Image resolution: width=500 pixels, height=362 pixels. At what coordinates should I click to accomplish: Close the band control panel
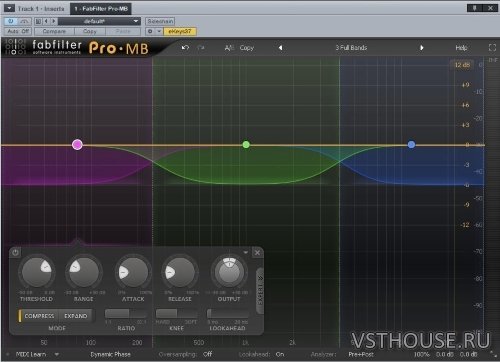257,253
